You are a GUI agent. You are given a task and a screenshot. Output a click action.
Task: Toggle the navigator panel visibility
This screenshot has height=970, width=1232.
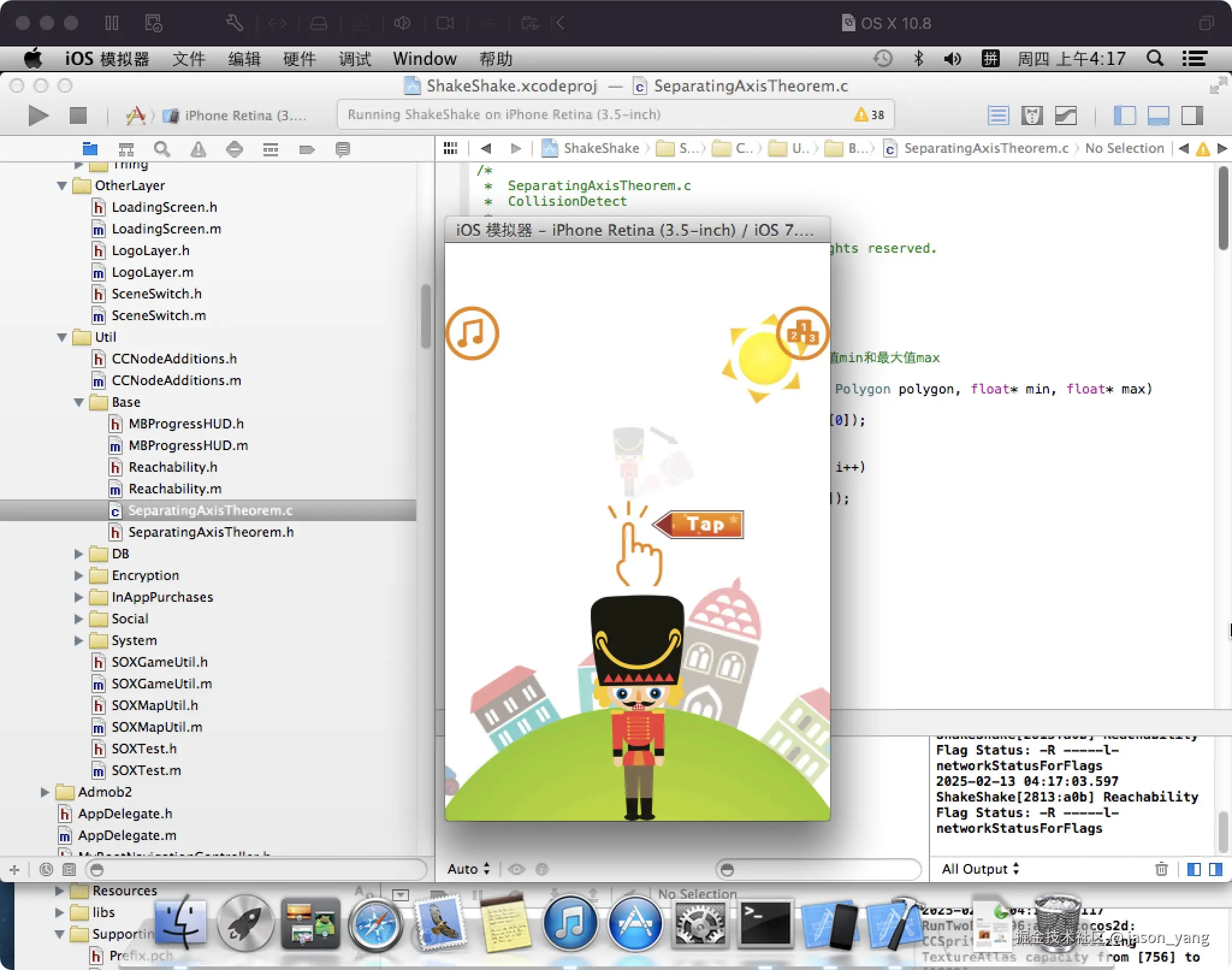1124,115
